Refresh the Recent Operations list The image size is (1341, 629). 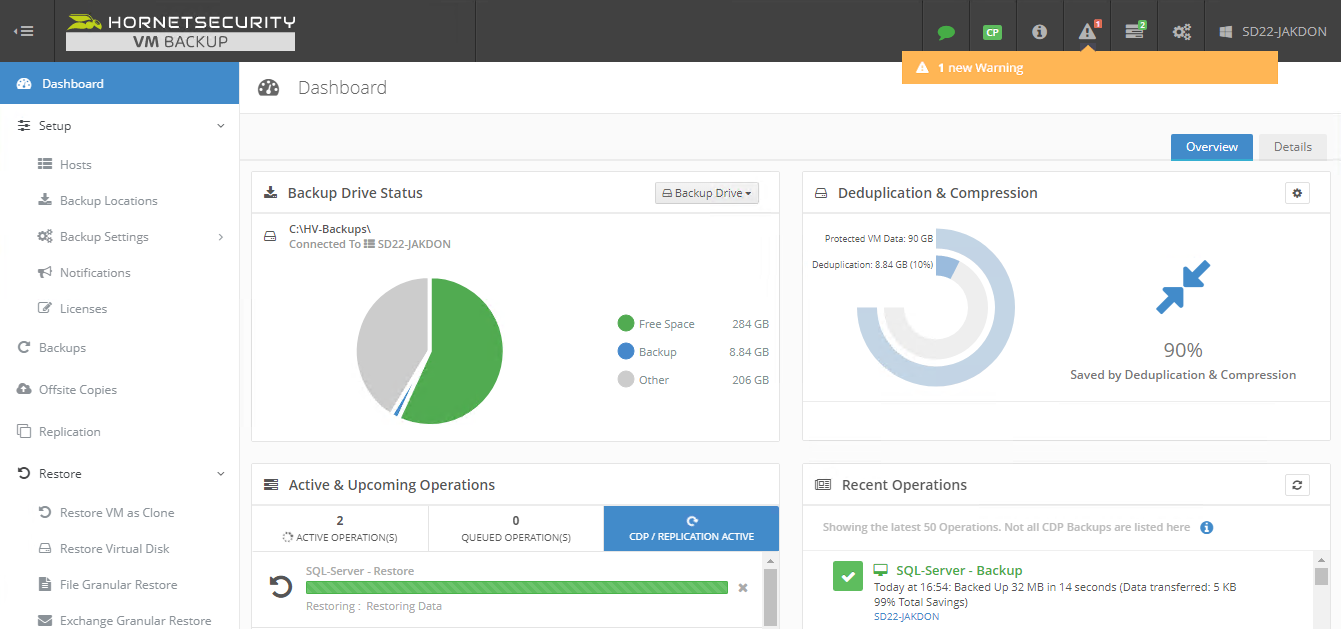[x=1297, y=485]
